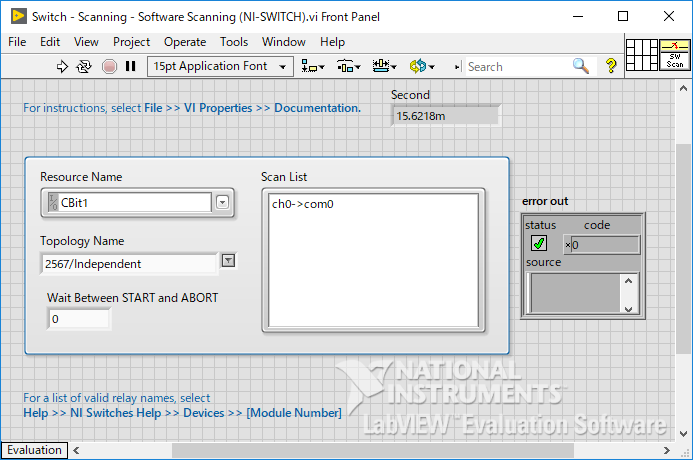693x460 pixels.
Task: Click the Wait Between START and ABORT field
Action: click(79, 319)
